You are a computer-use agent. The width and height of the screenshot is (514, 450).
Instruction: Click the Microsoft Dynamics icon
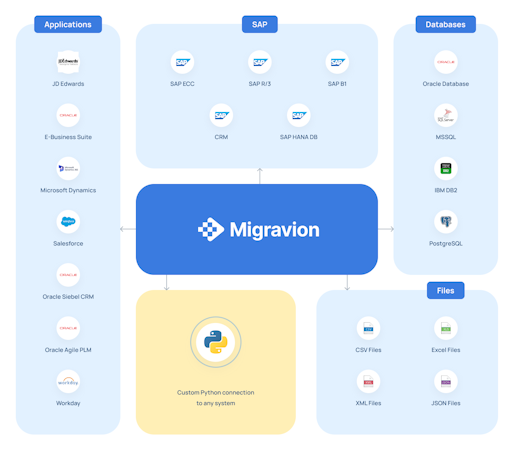(68, 168)
